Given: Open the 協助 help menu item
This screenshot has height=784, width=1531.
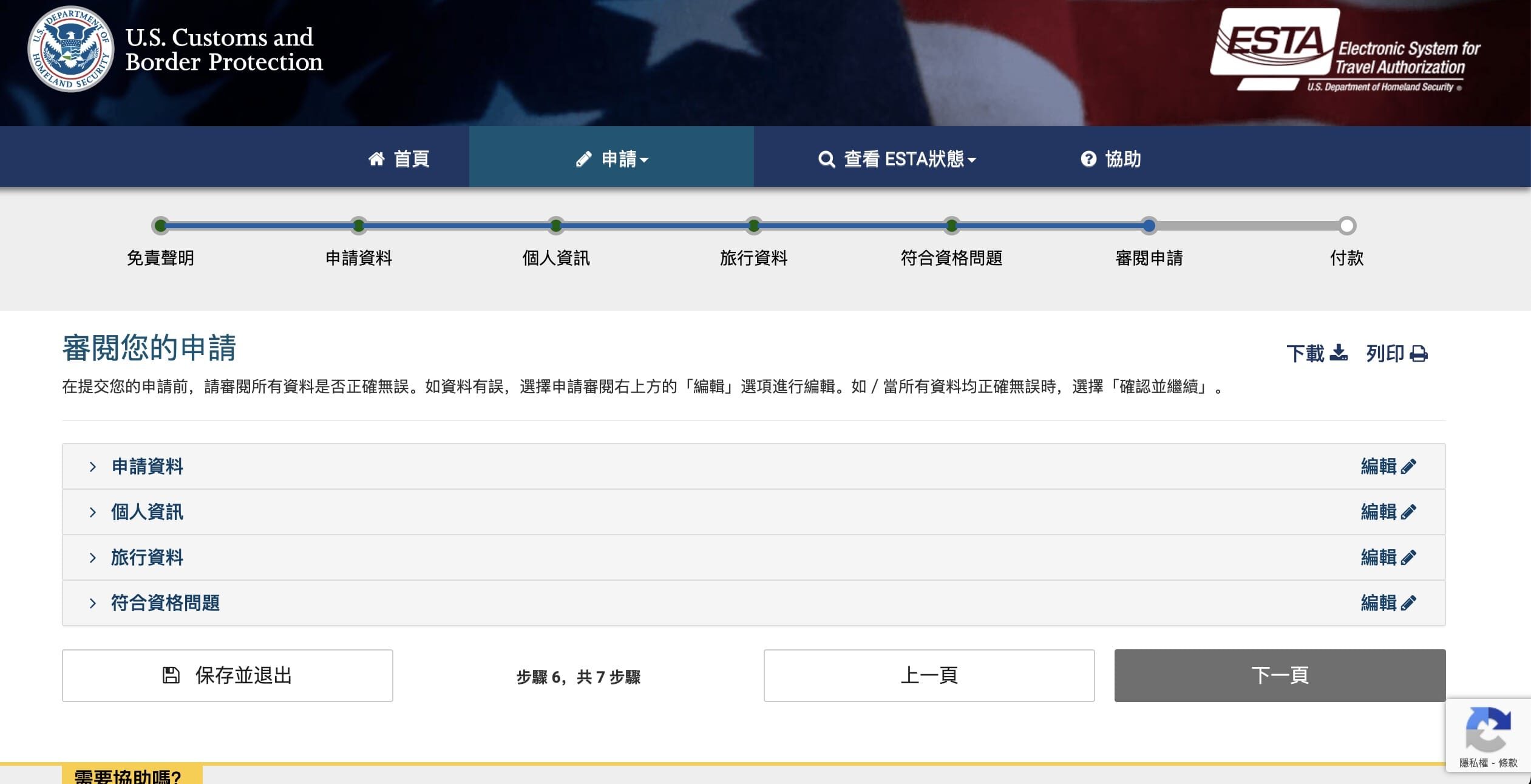Looking at the screenshot, I should [1111, 159].
